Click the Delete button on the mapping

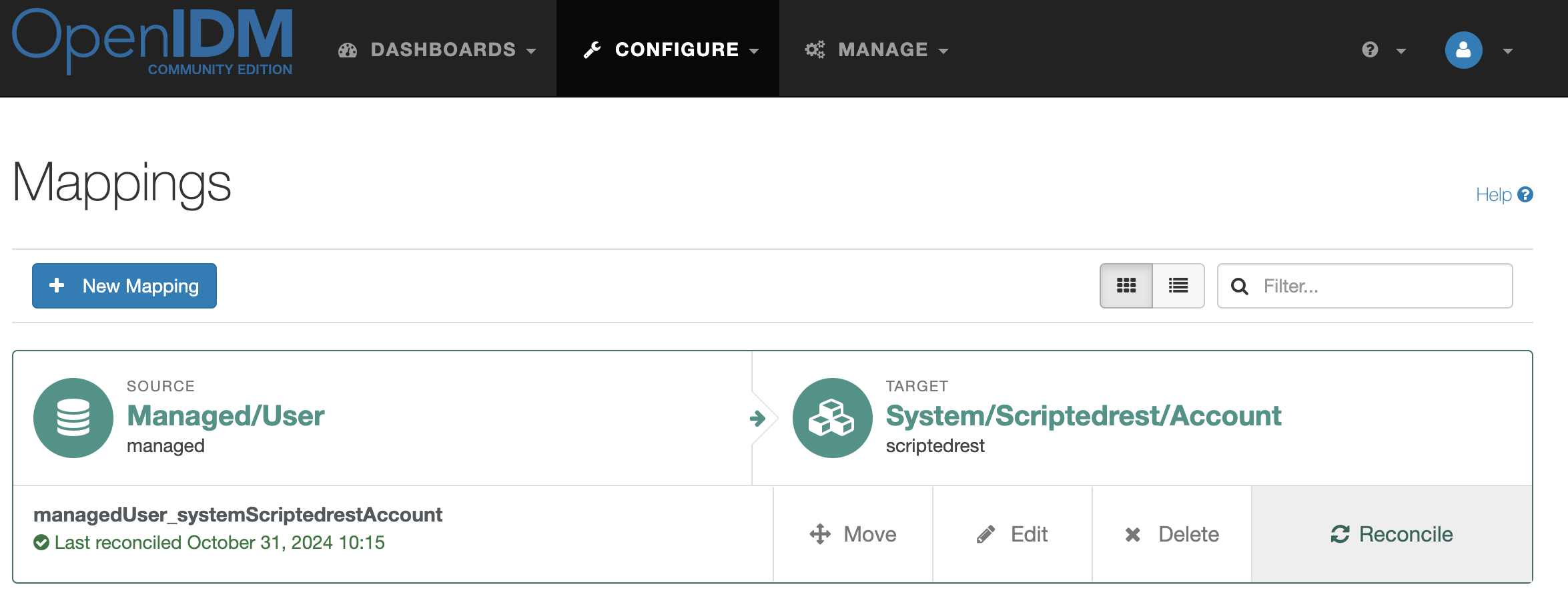coord(1172,534)
